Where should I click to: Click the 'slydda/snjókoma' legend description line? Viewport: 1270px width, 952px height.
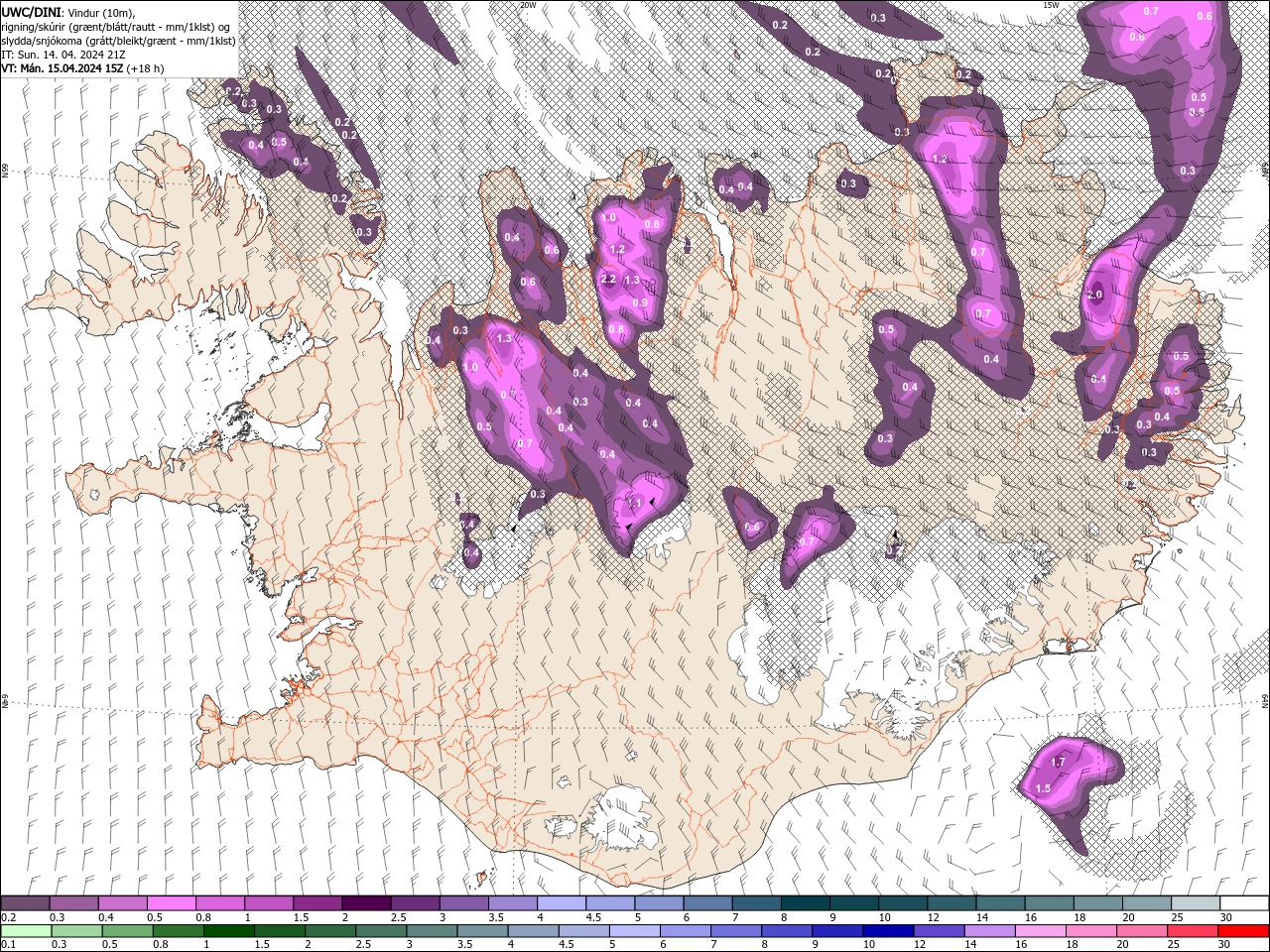coord(118,40)
